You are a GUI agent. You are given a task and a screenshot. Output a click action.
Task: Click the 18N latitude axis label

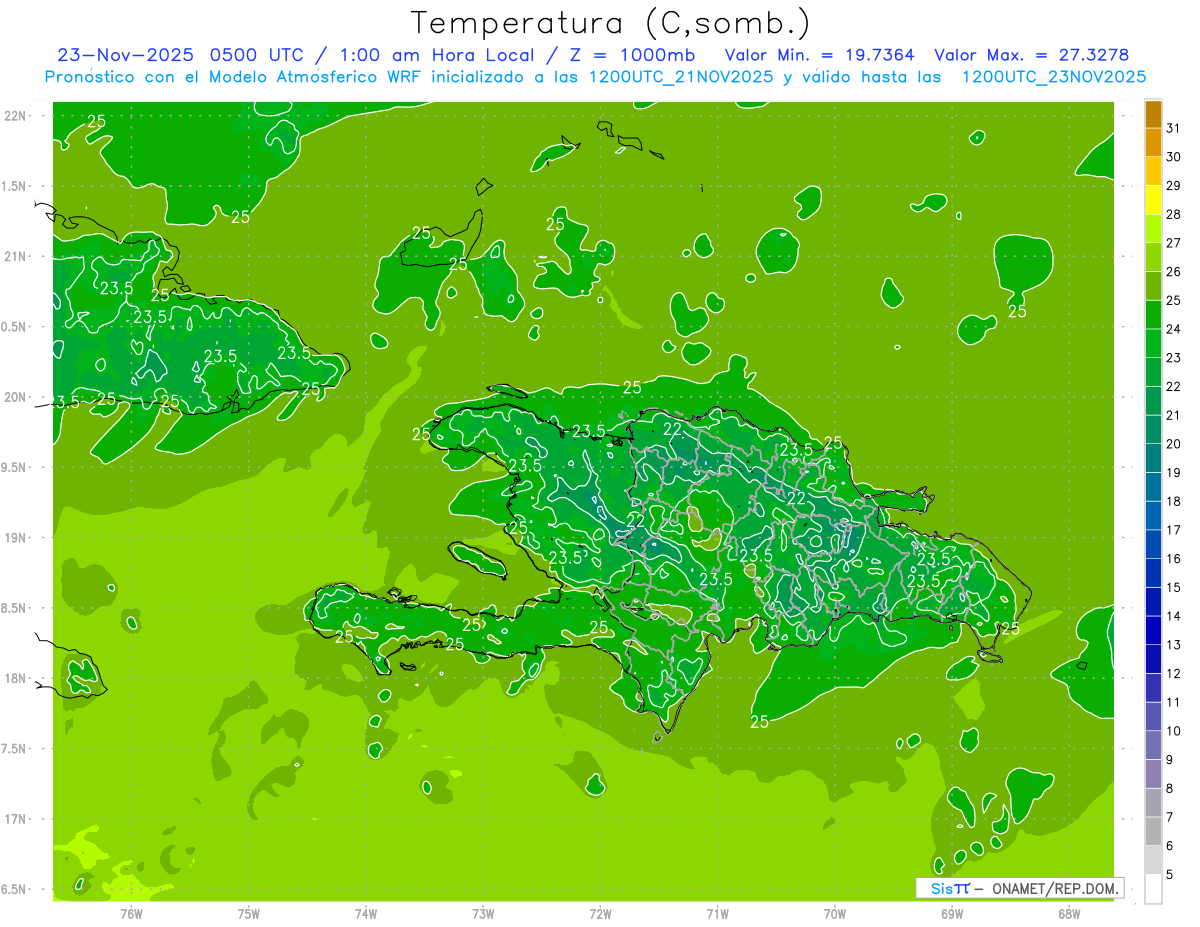(15, 678)
